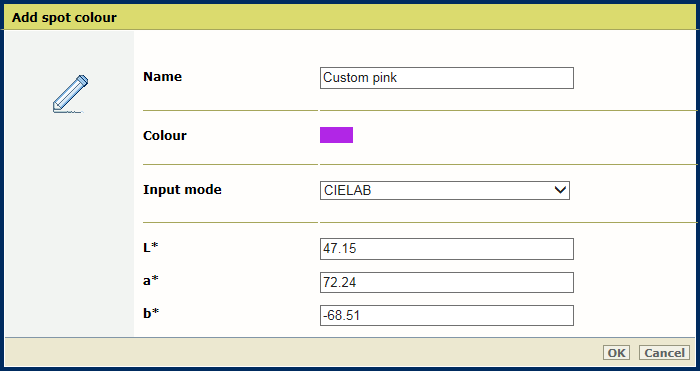Focus the a* value field 72.24

(446, 282)
